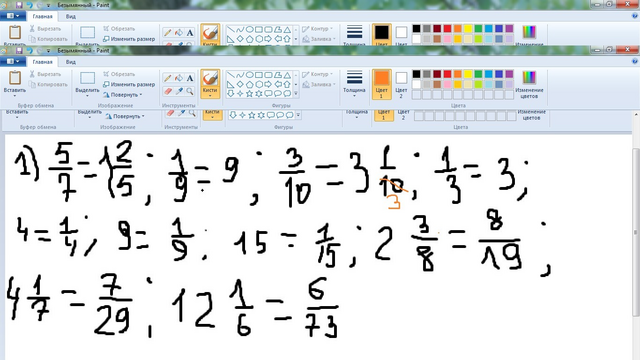
Task: Choose the Pencil tool
Action: click(168, 78)
